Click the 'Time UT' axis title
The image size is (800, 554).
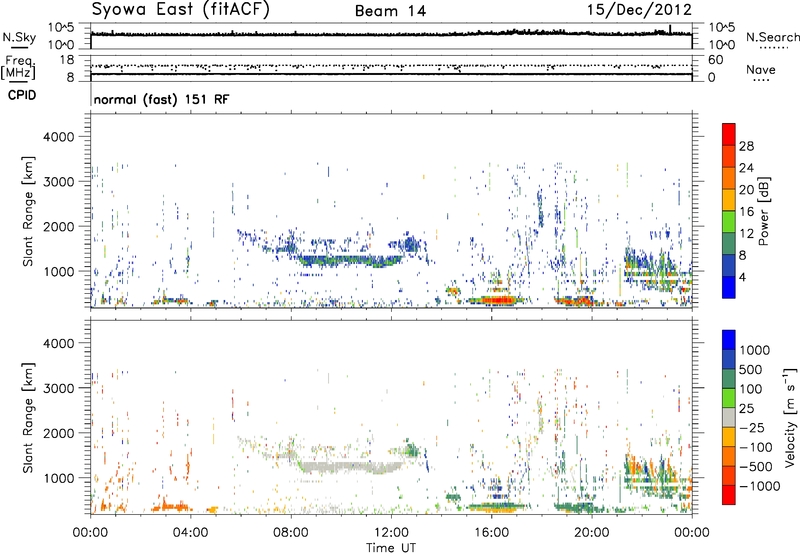pyautogui.click(x=391, y=548)
